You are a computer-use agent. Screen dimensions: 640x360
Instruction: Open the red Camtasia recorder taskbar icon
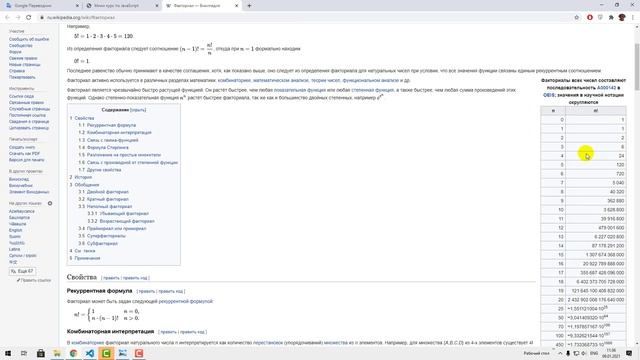(x=139, y=353)
